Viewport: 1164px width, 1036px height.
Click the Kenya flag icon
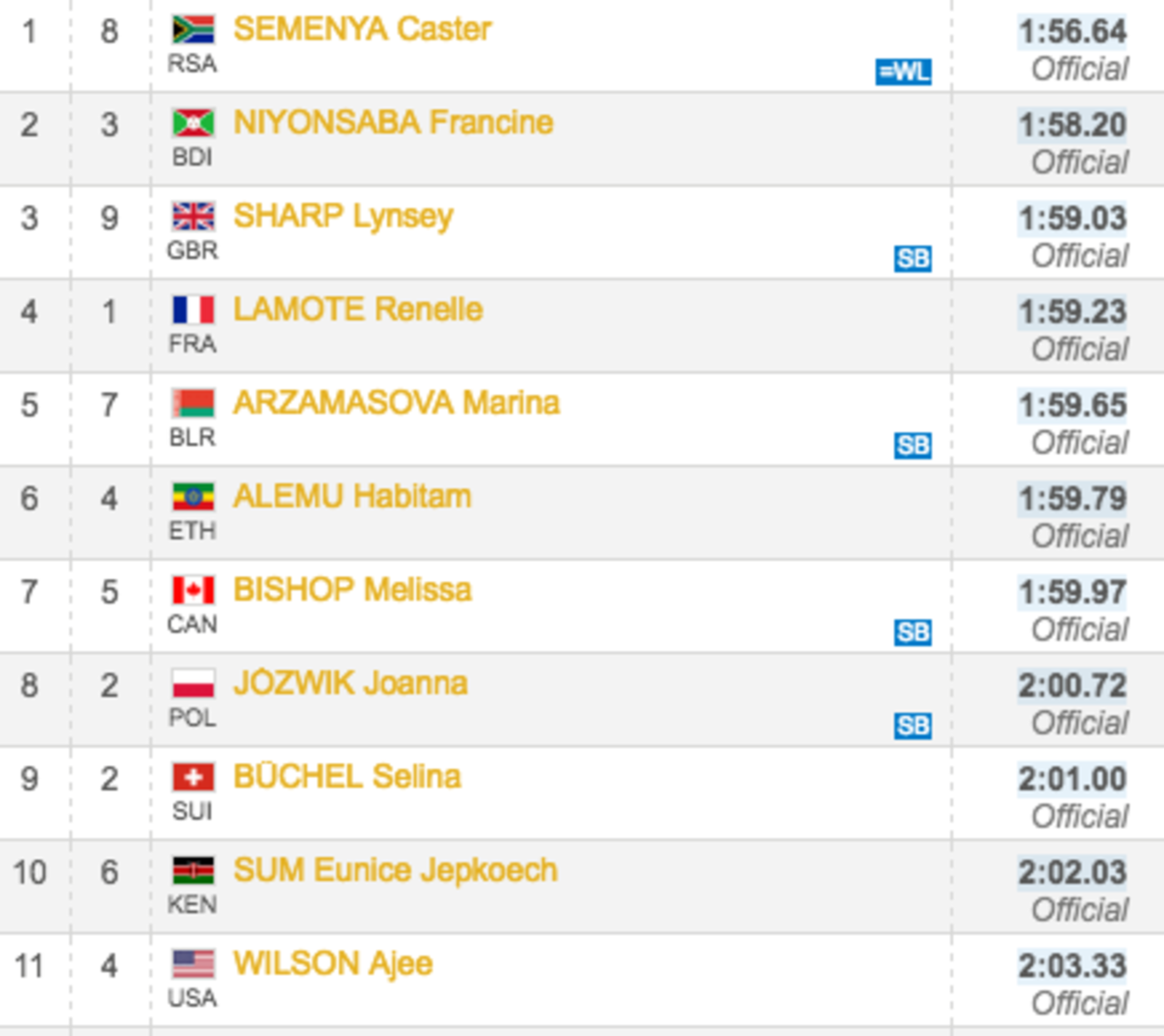194,870
